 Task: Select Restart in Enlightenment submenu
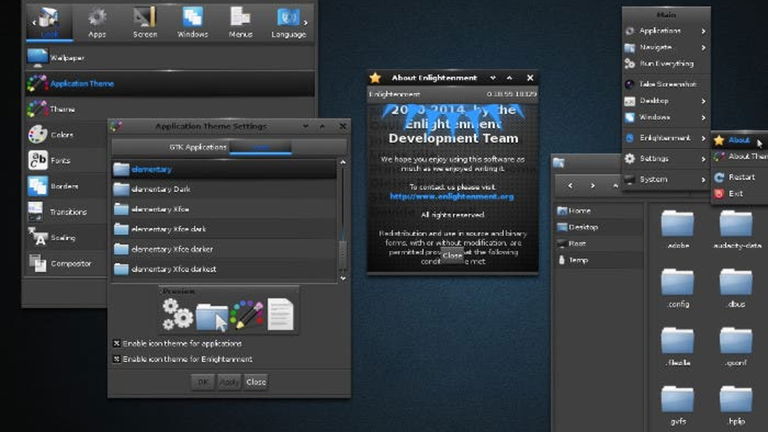click(740, 177)
